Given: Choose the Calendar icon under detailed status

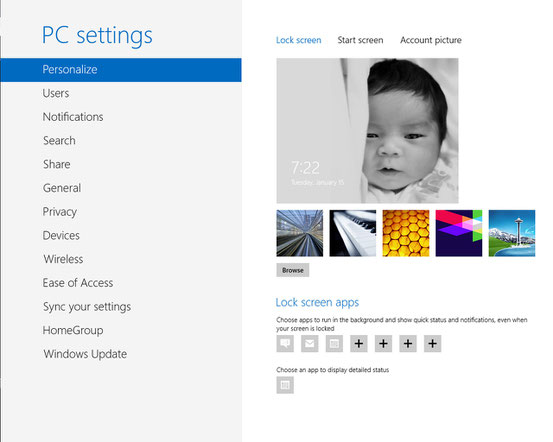Looking at the screenshot, I should pyautogui.click(x=285, y=385).
